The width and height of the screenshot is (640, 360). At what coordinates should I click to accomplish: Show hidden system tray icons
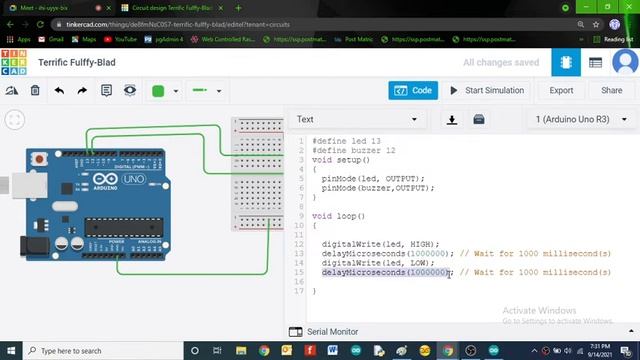tap(534, 351)
